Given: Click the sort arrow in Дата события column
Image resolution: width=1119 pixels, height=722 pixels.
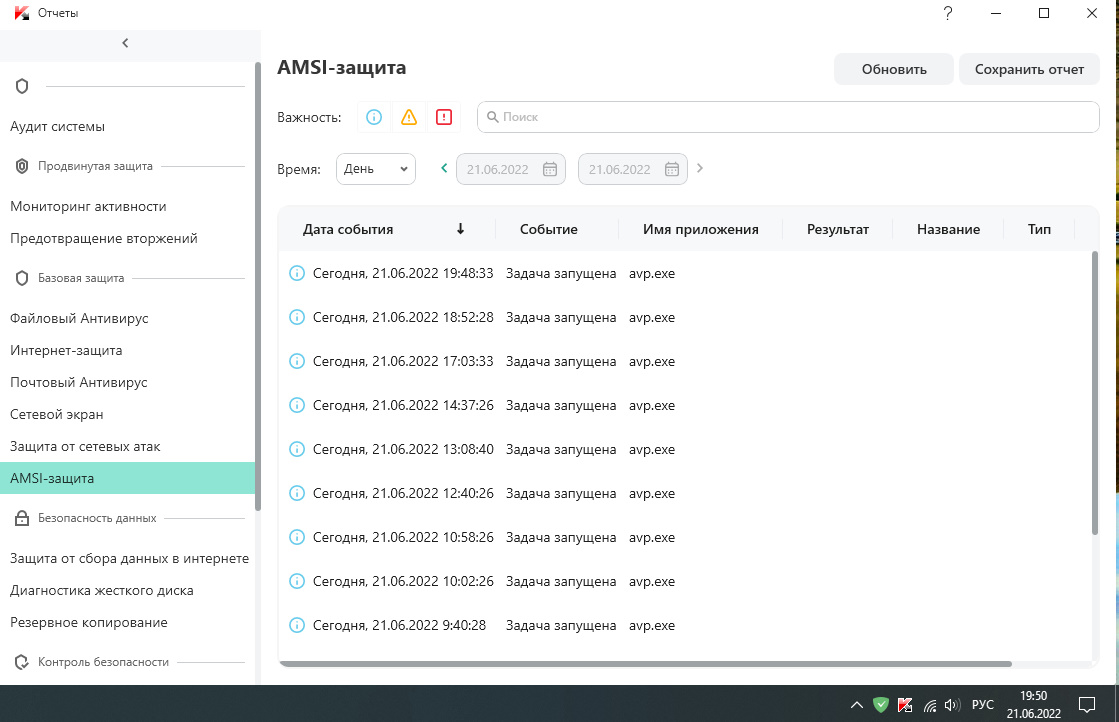Looking at the screenshot, I should click(x=460, y=228).
